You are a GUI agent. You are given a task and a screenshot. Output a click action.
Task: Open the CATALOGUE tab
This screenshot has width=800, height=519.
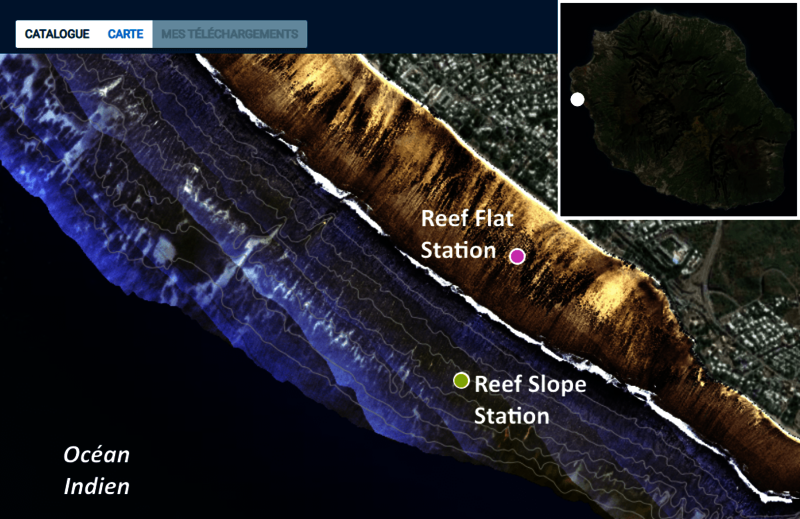pyautogui.click(x=57, y=34)
